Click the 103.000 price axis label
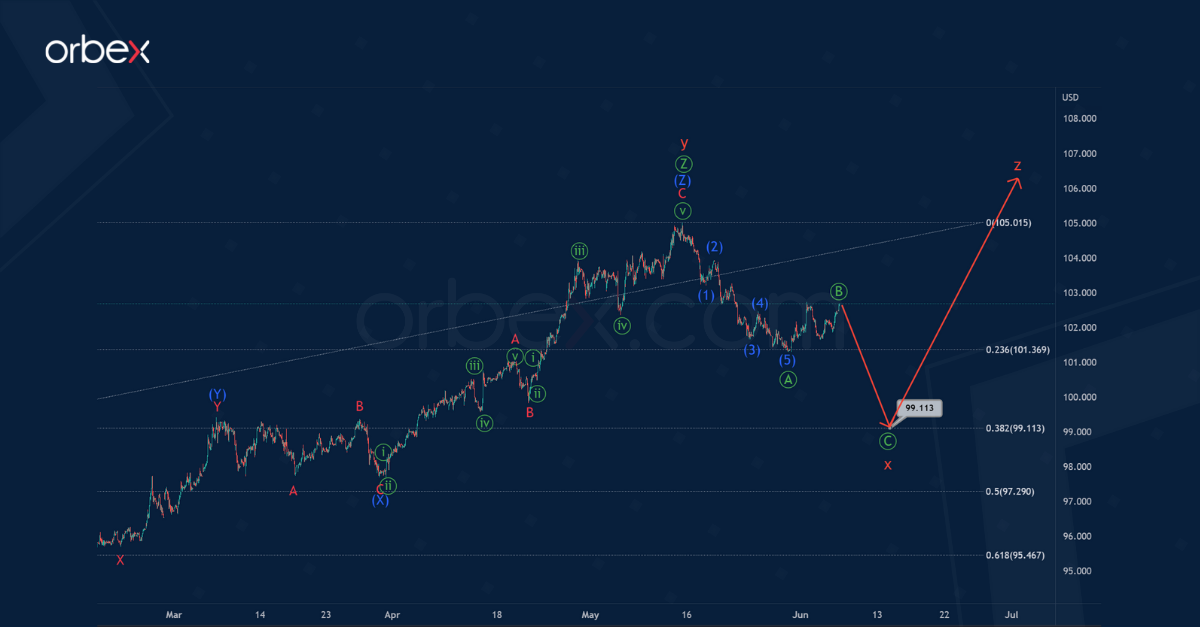1200x627 pixels. pos(1080,293)
